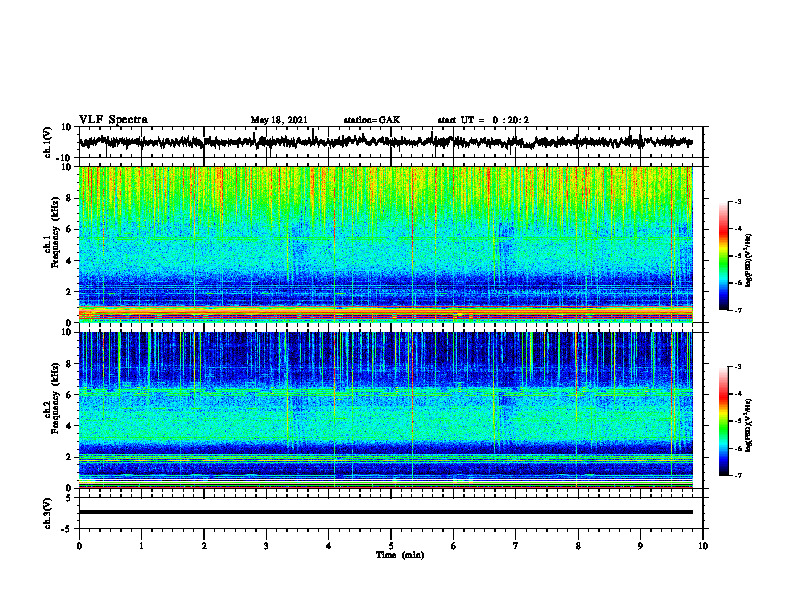Viewport: 792px width, 612px height.
Task: Click the "4" kHz tick on ch.2 spectrogram
Action: (70, 426)
